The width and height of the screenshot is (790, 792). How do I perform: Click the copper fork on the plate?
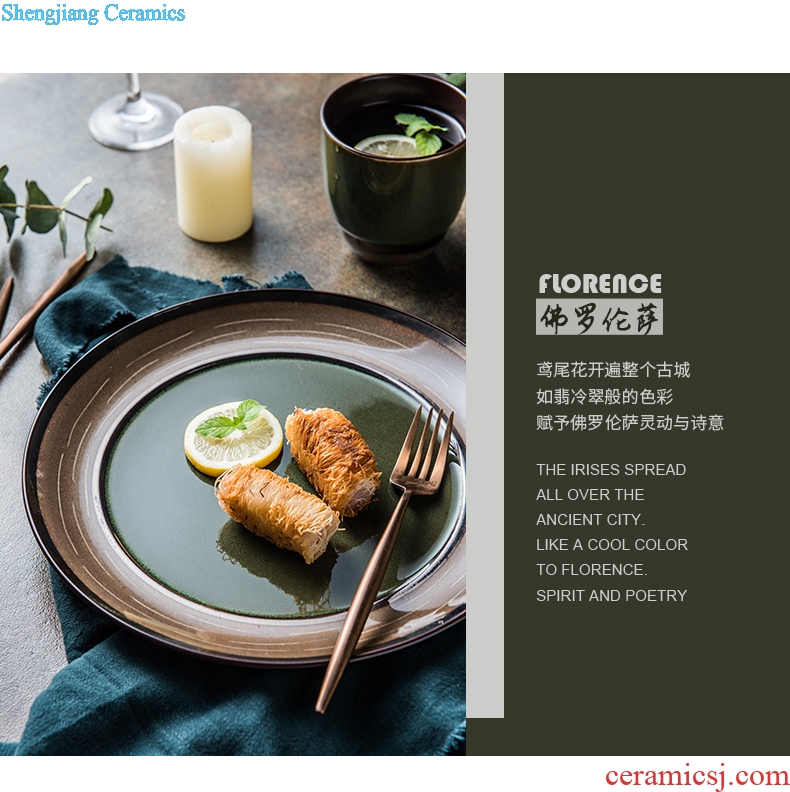point(386,556)
